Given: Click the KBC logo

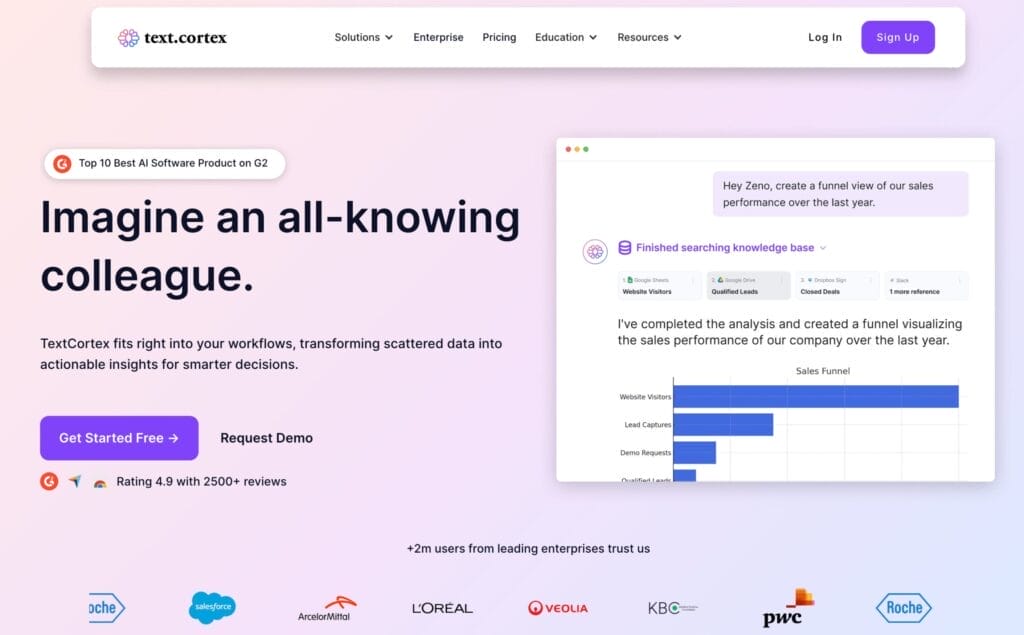Looking at the screenshot, I should point(673,608).
